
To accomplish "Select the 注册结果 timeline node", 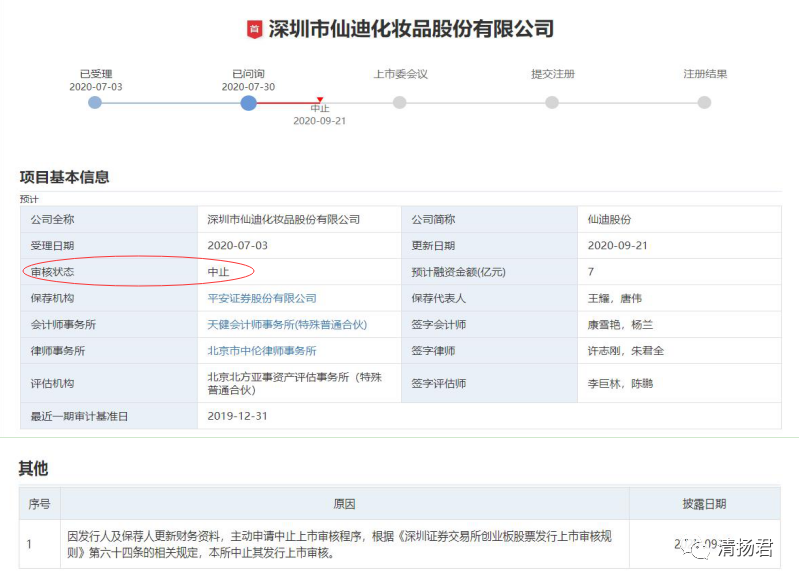I will click(704, 102).
